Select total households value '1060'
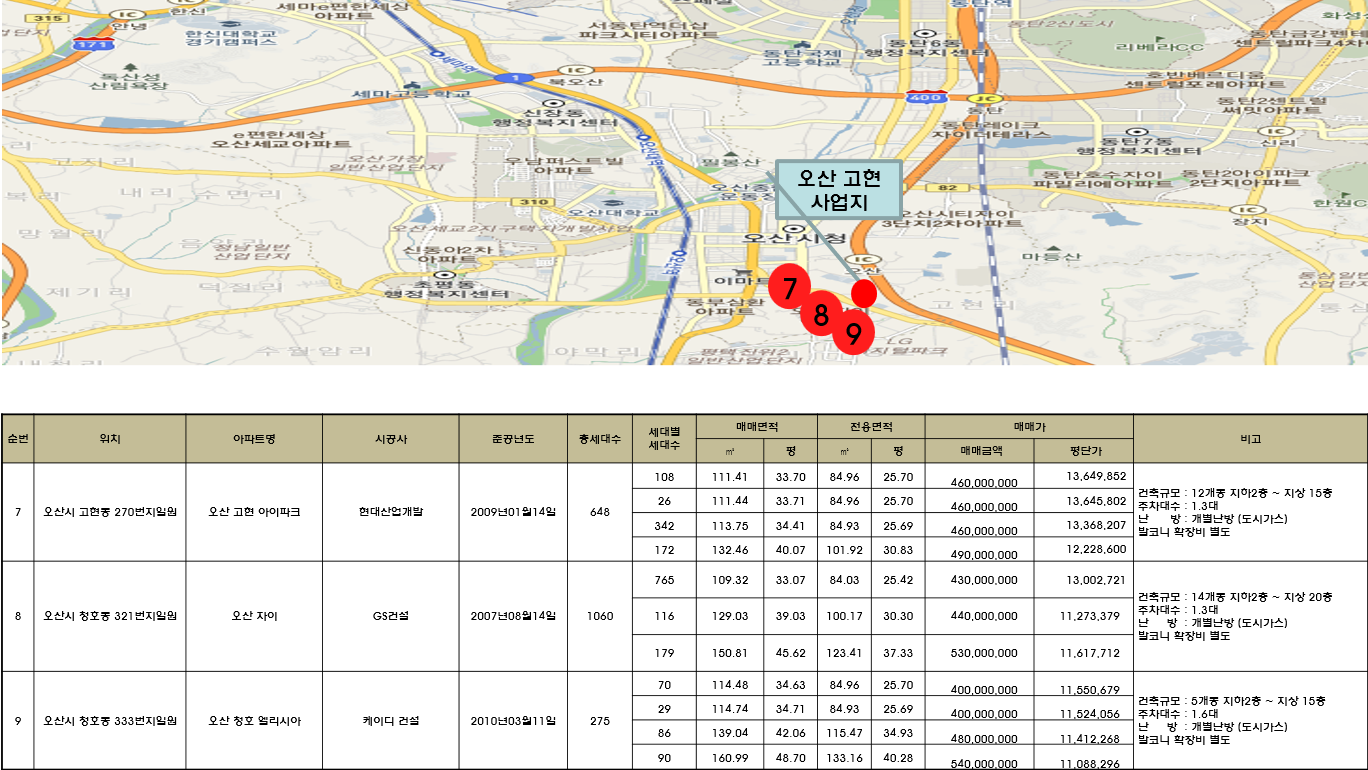Screen dimensions: 1368x770 pos(600,616)
